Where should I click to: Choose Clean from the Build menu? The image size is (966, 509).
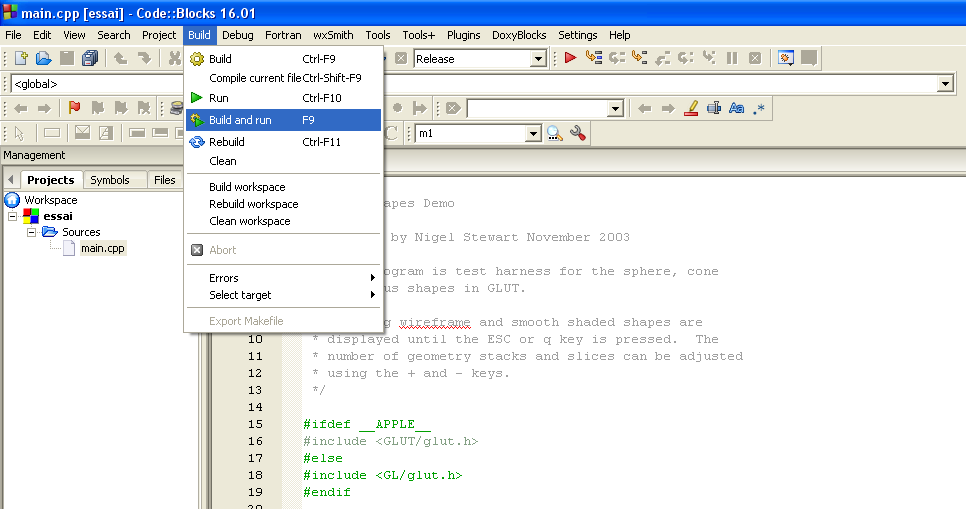click(x=283, y=161)
